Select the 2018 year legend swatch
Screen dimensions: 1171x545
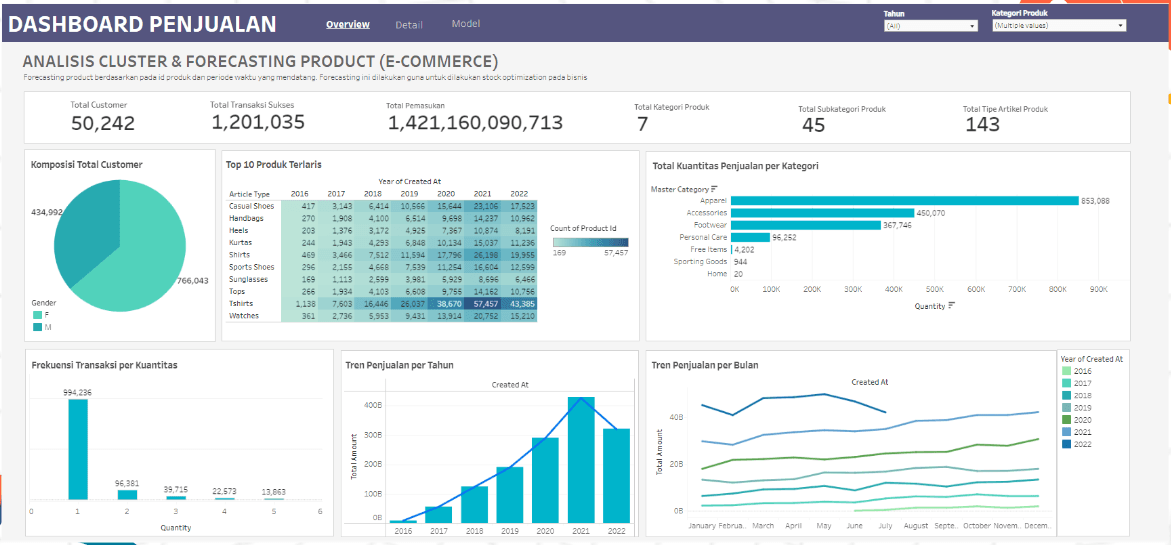coord(1066,396)
